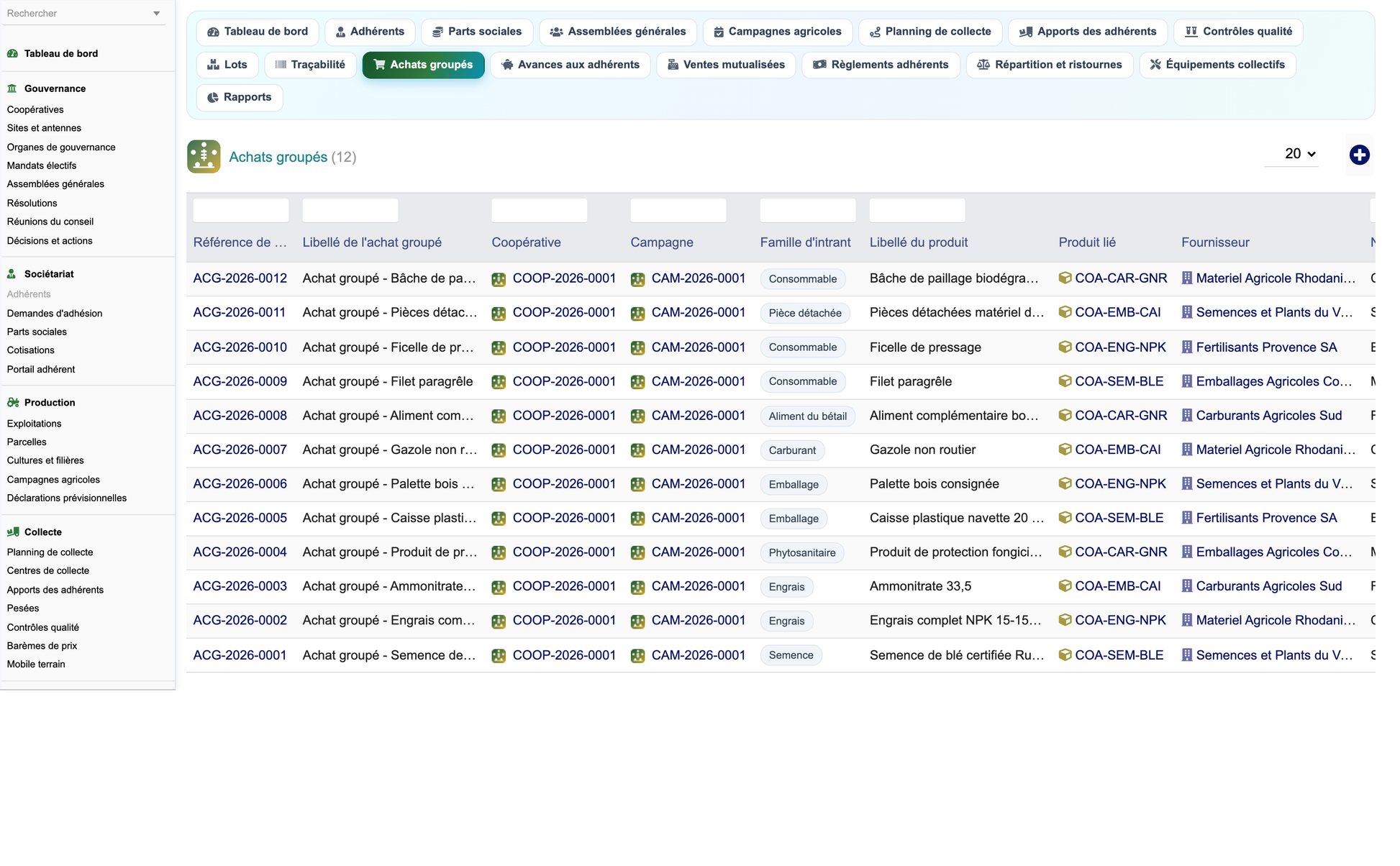Open the Rapports tab

pos(240,97)
